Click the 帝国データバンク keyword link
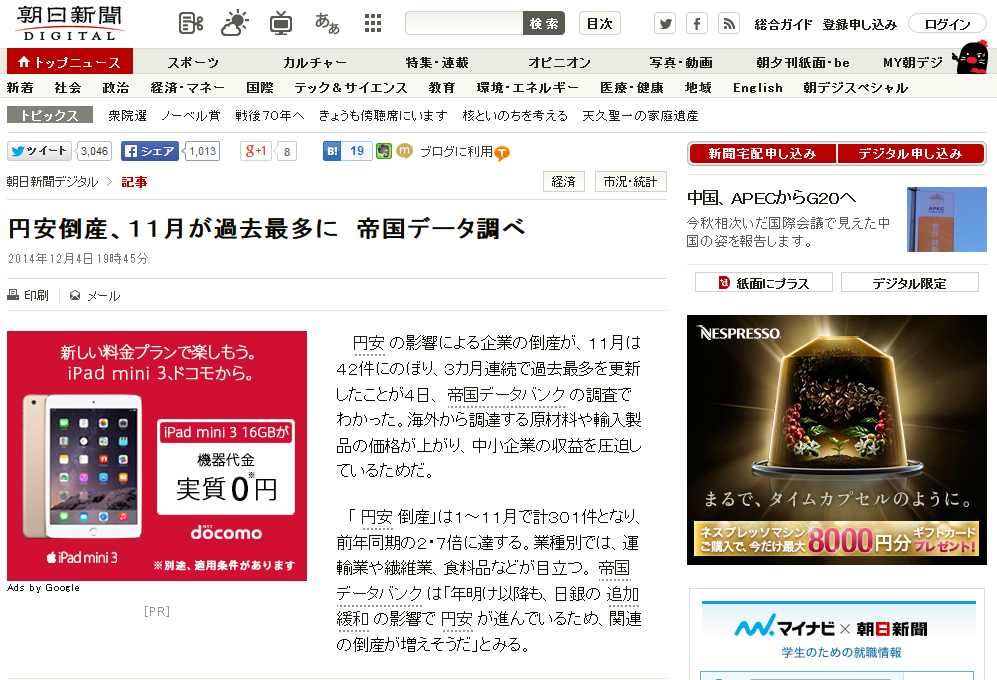Image resolution: width=997 pixels, height=680 pixels. click(x=506, y=395)
